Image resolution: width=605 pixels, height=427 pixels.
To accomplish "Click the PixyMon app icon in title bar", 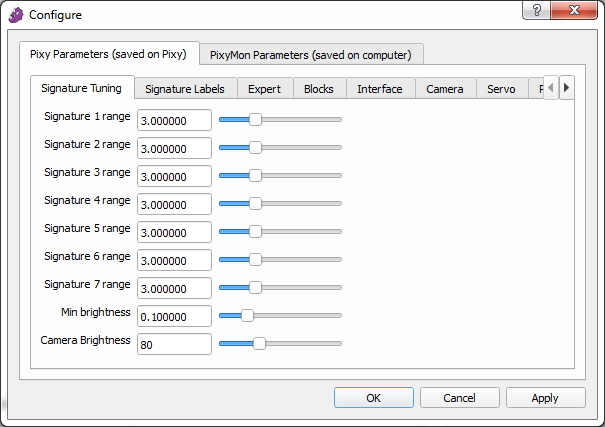I will [16, 15].
